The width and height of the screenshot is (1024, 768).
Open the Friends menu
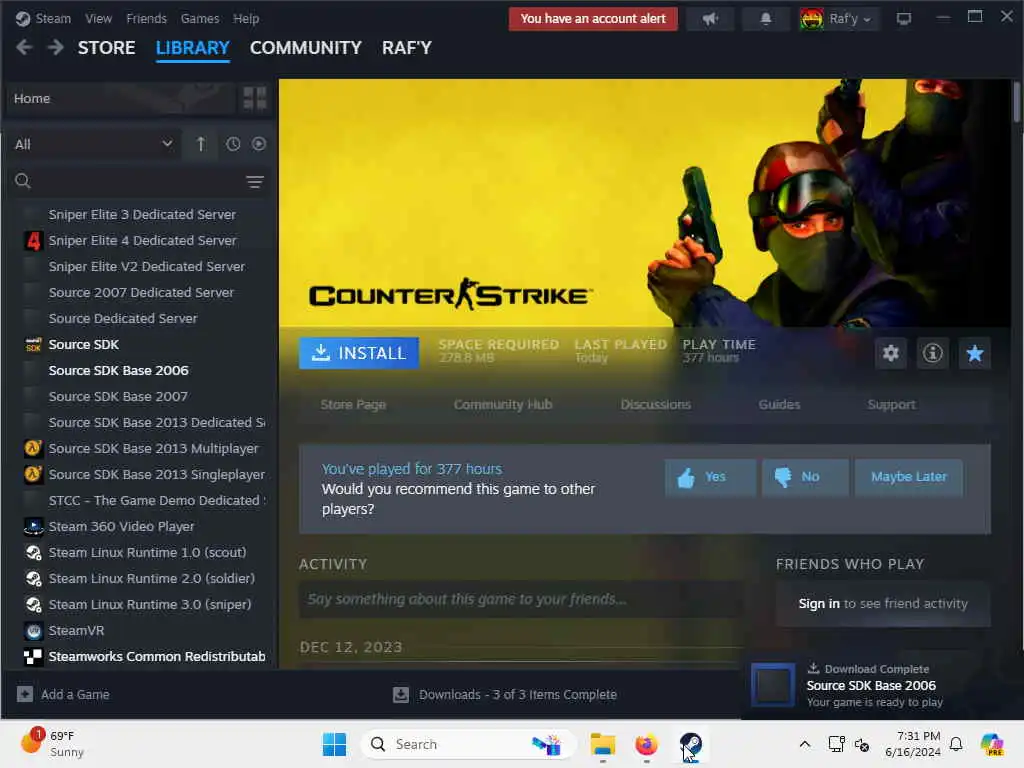point(146,18)
